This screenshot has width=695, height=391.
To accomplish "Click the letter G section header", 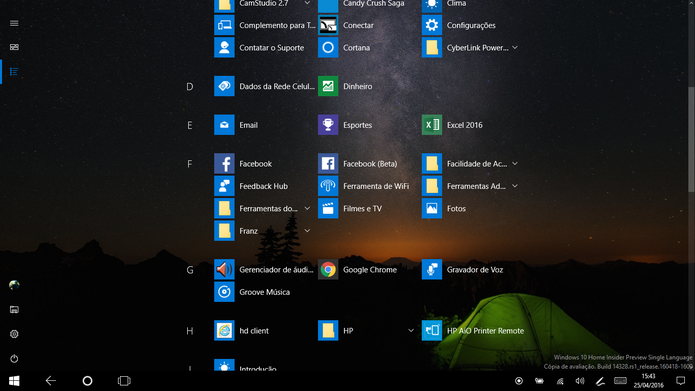I will click(190, 270).
